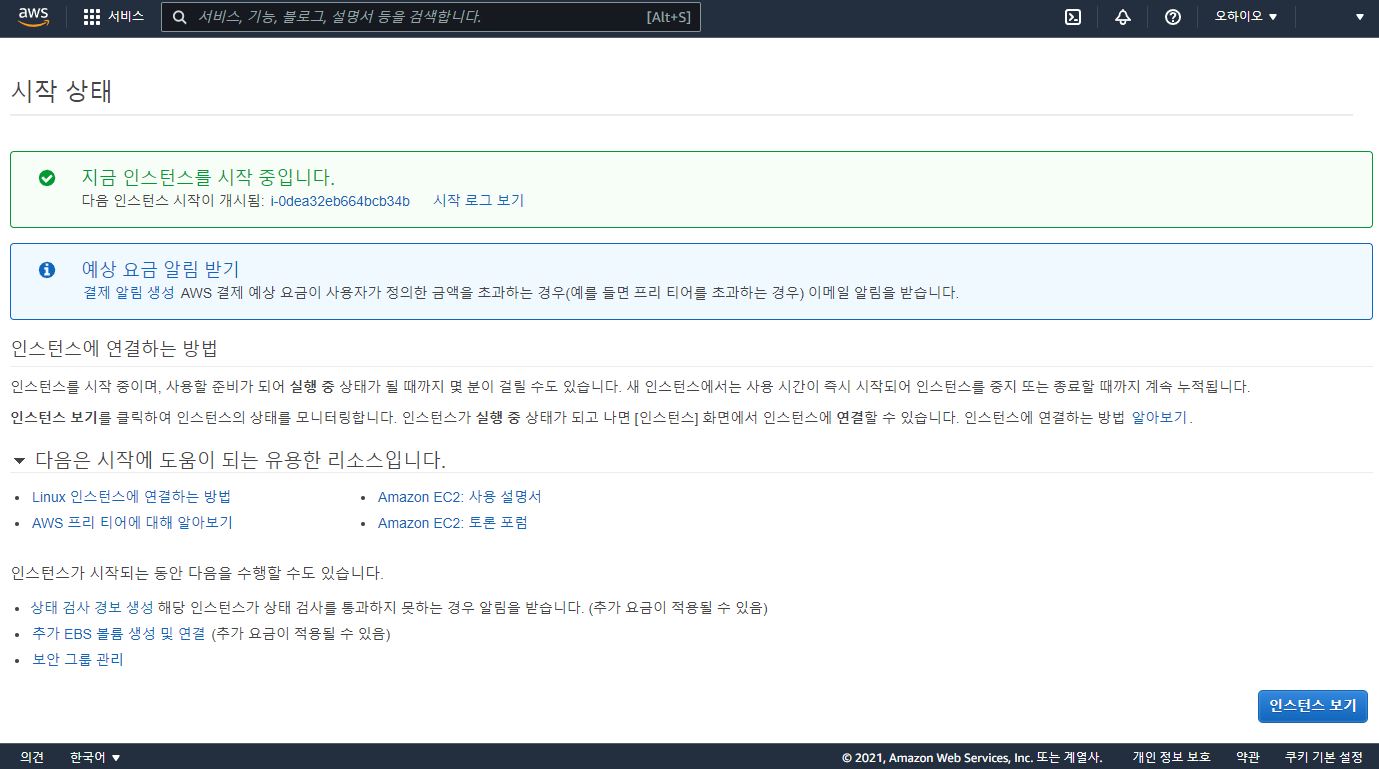Image resolution: width=1379 pixels, height=769 pixels.
Task: Open Linux 인스턴스에 연결하는 방법 link
Action: point(131,497)
